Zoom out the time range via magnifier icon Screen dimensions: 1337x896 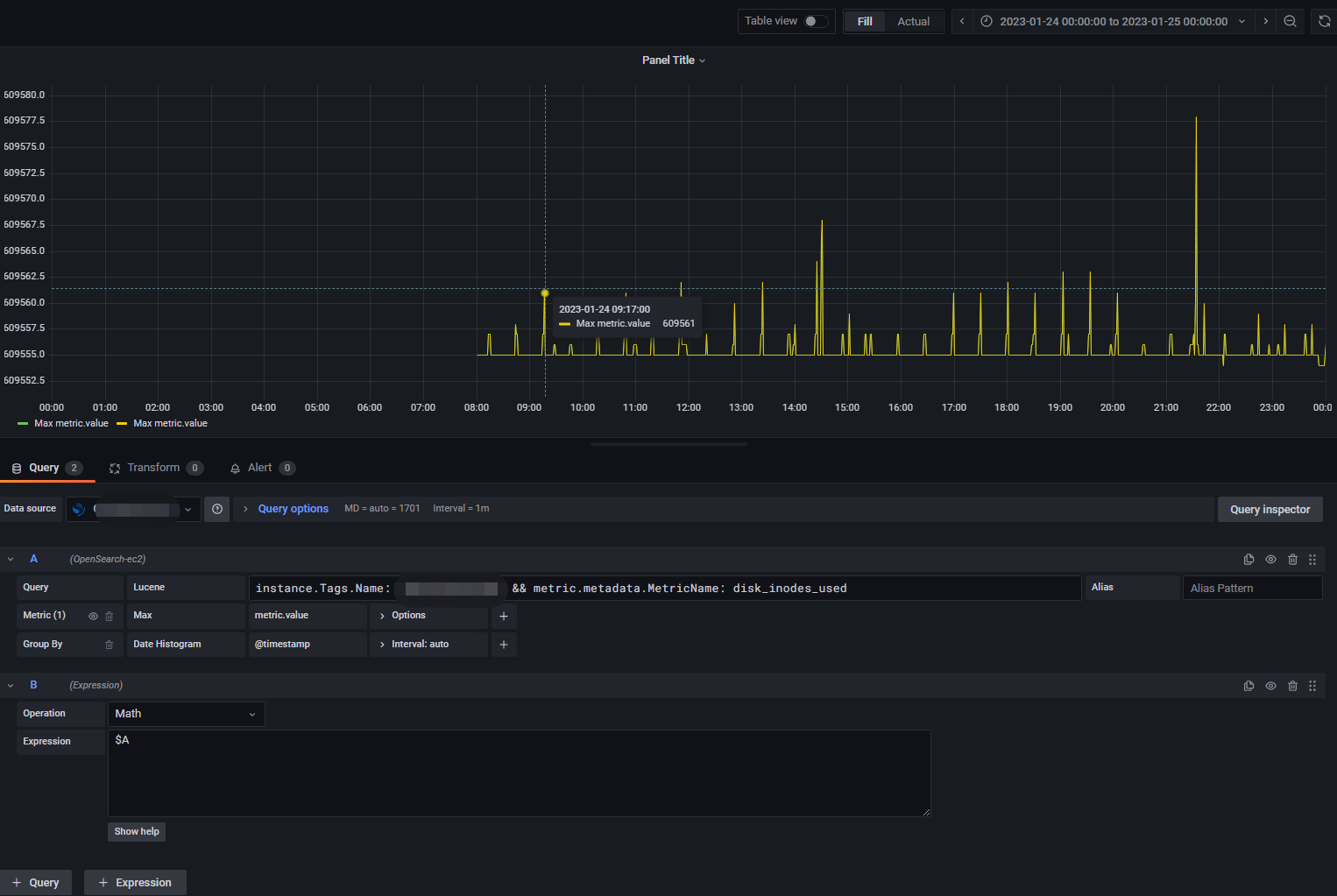[x=1290, y=21]
